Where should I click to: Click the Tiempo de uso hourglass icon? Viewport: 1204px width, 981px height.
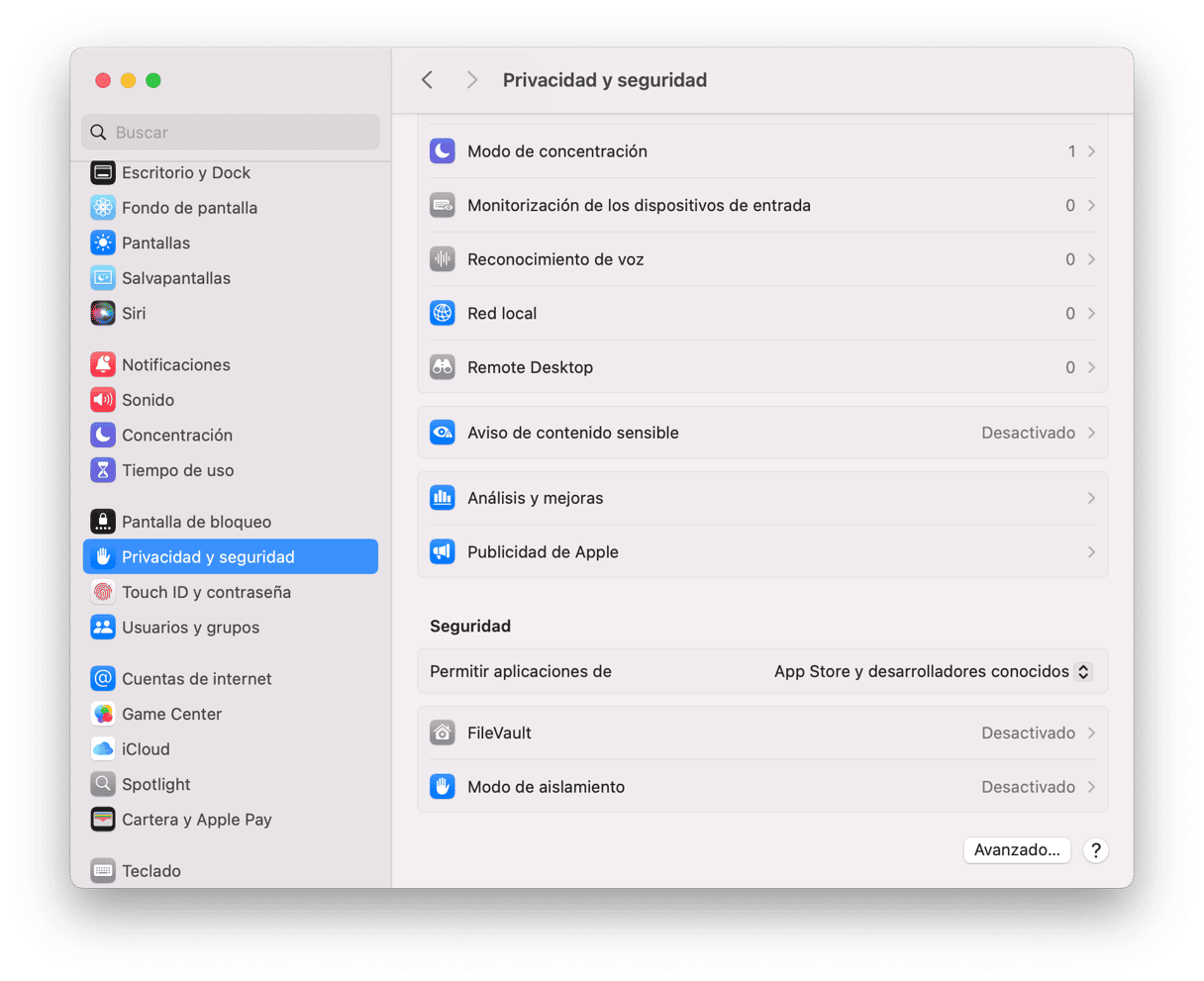click(103, 470)
